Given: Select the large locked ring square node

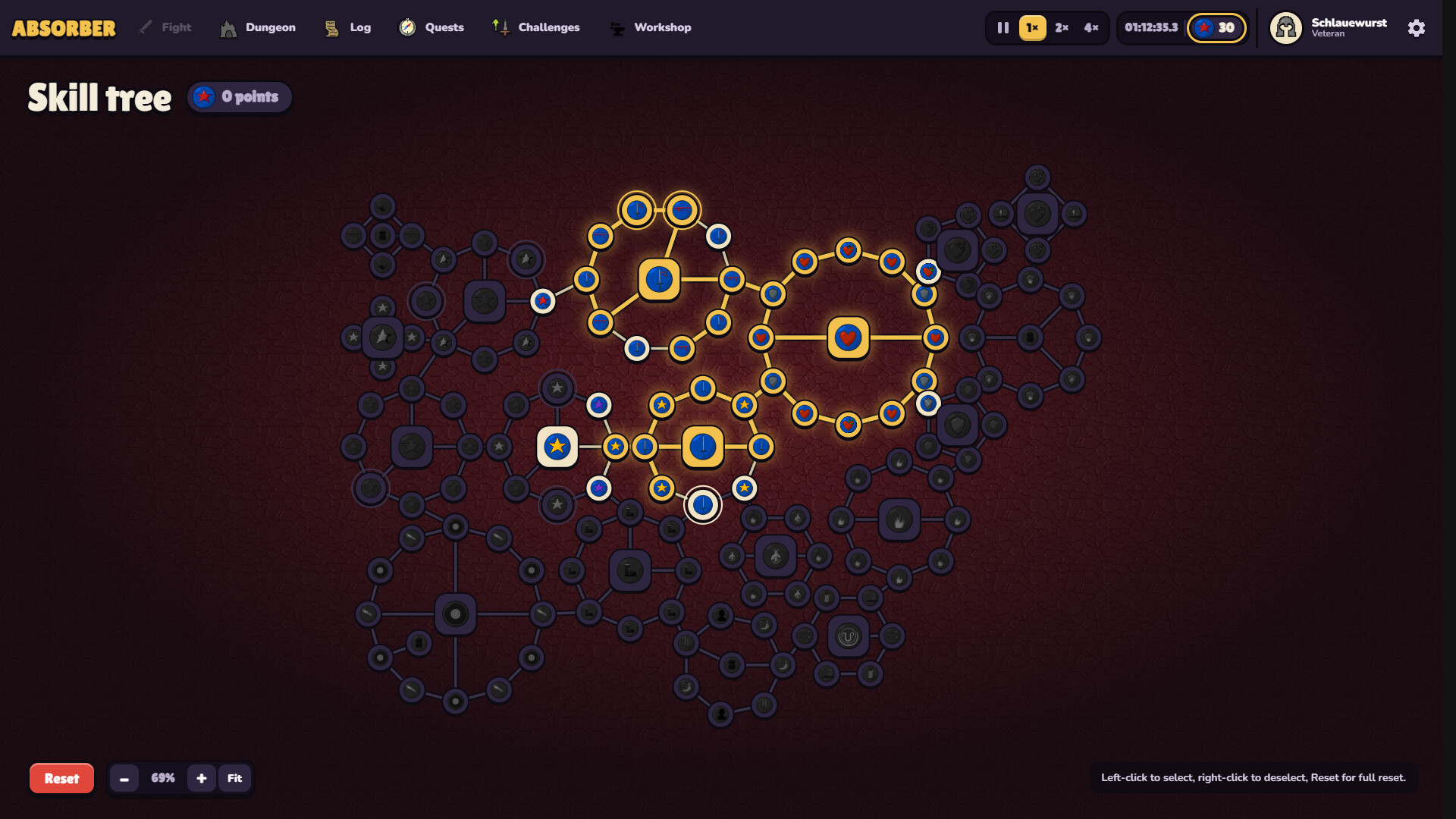Looking at the screenshot, I should tap(455, 613).
